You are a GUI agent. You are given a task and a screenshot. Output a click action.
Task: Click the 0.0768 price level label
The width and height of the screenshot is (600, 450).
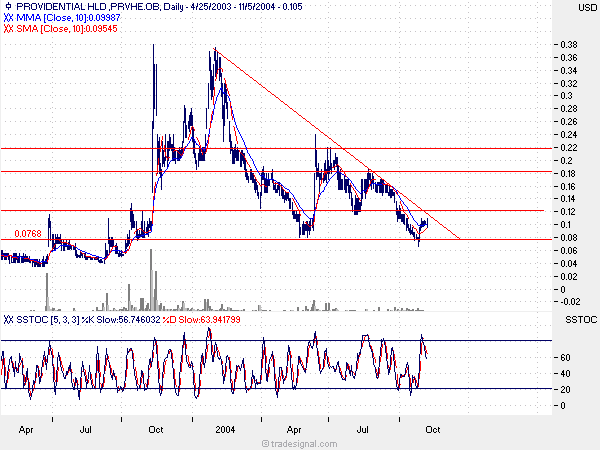click(x=27, y=234)
